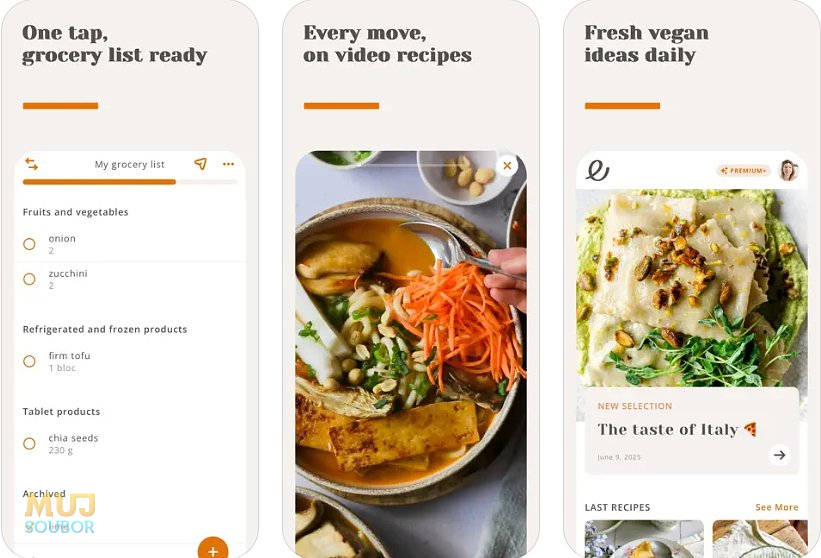Open the user profile avatar

click(789, 170)
